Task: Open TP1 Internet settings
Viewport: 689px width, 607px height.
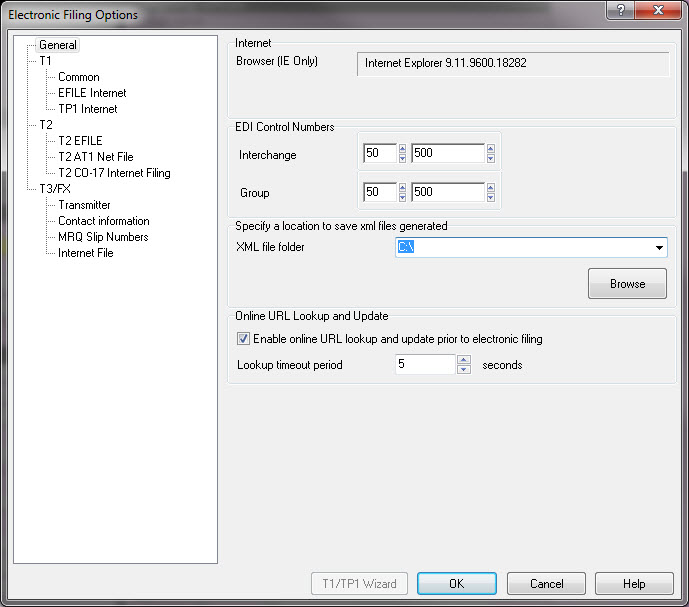Action: pyautogui.click(x=88, y=109)
